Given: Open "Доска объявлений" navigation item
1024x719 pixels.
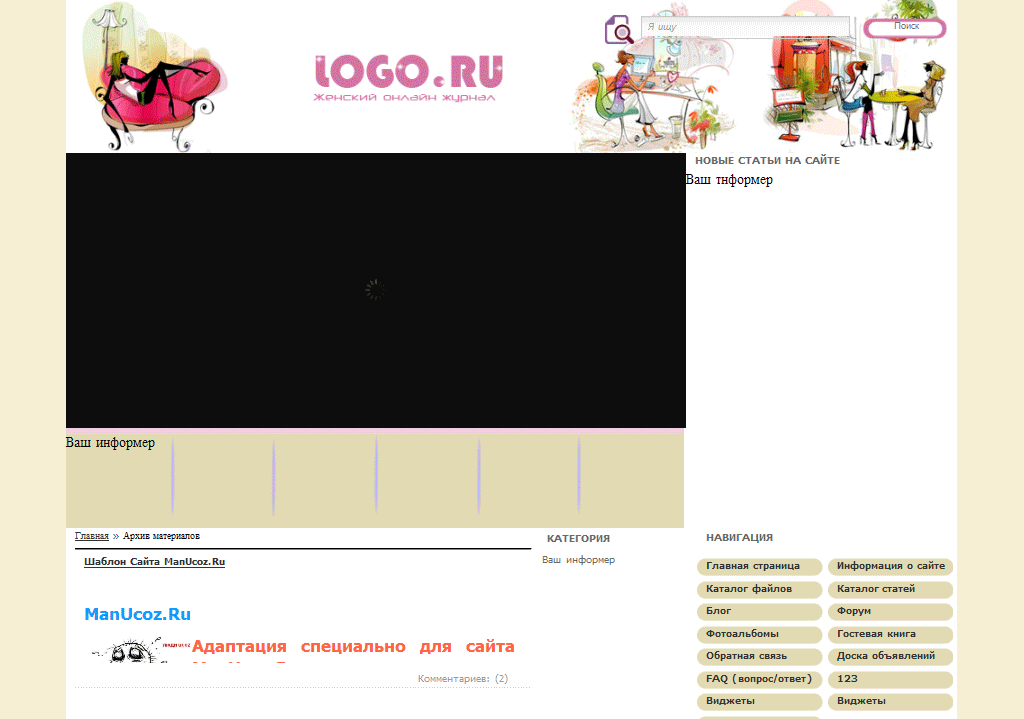Looking at the screenshot, I should click(890, 656).
